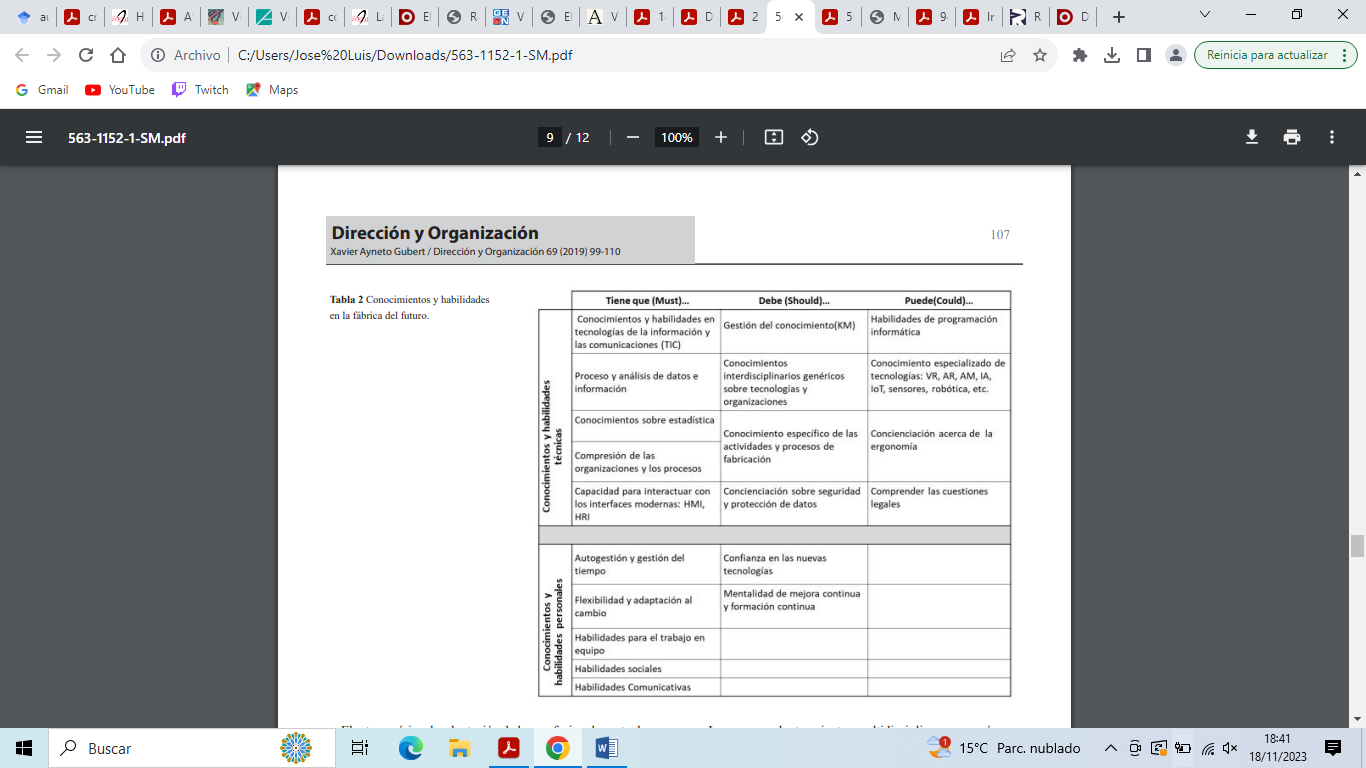Image resolution: width=1366 pixels, height=768 pixels.
Task: Open the Chrome extensions puzzle icon
Action: (1080, 56)
